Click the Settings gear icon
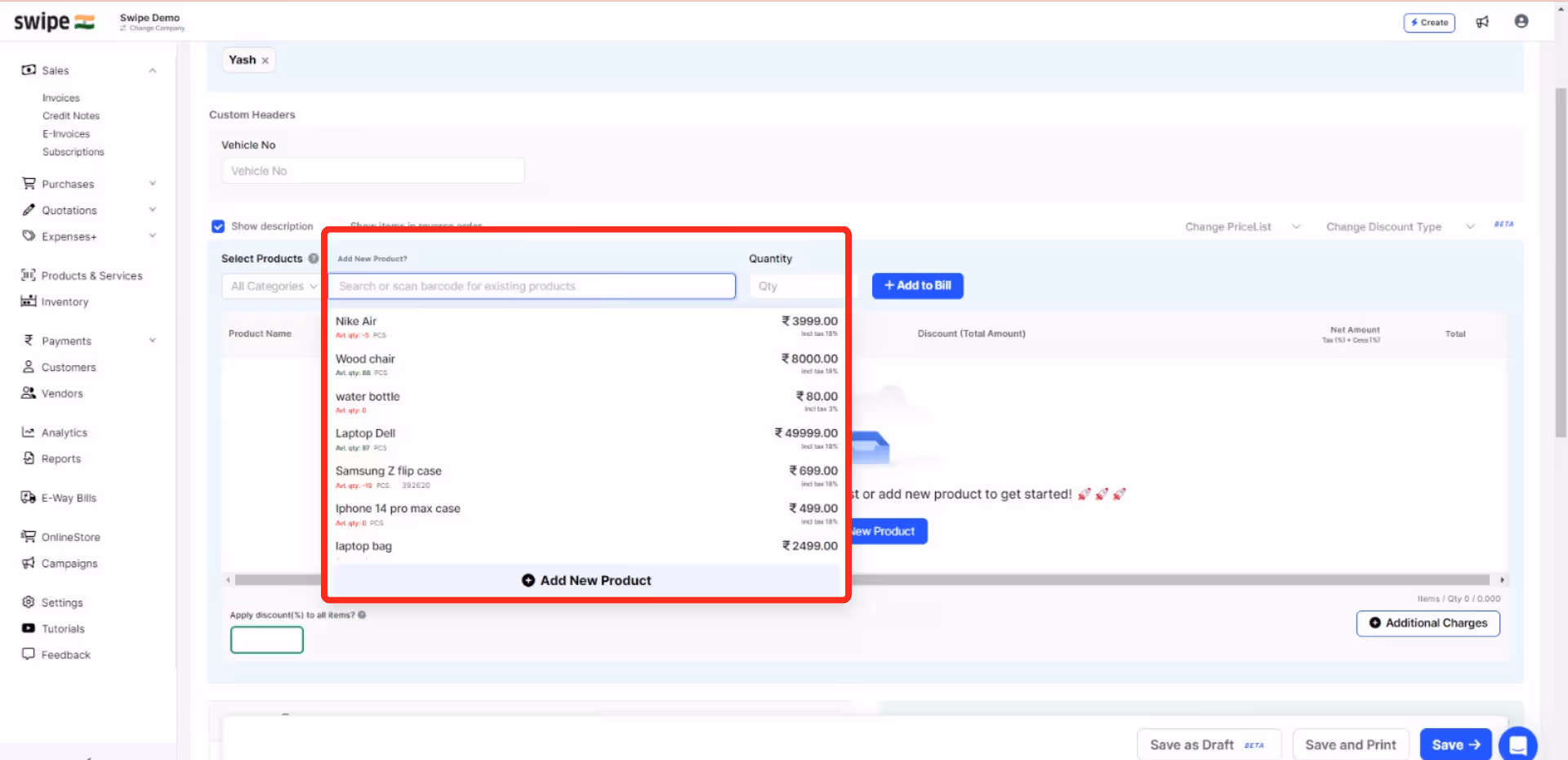Screen dimensions: 1568x760 (29, 601)
